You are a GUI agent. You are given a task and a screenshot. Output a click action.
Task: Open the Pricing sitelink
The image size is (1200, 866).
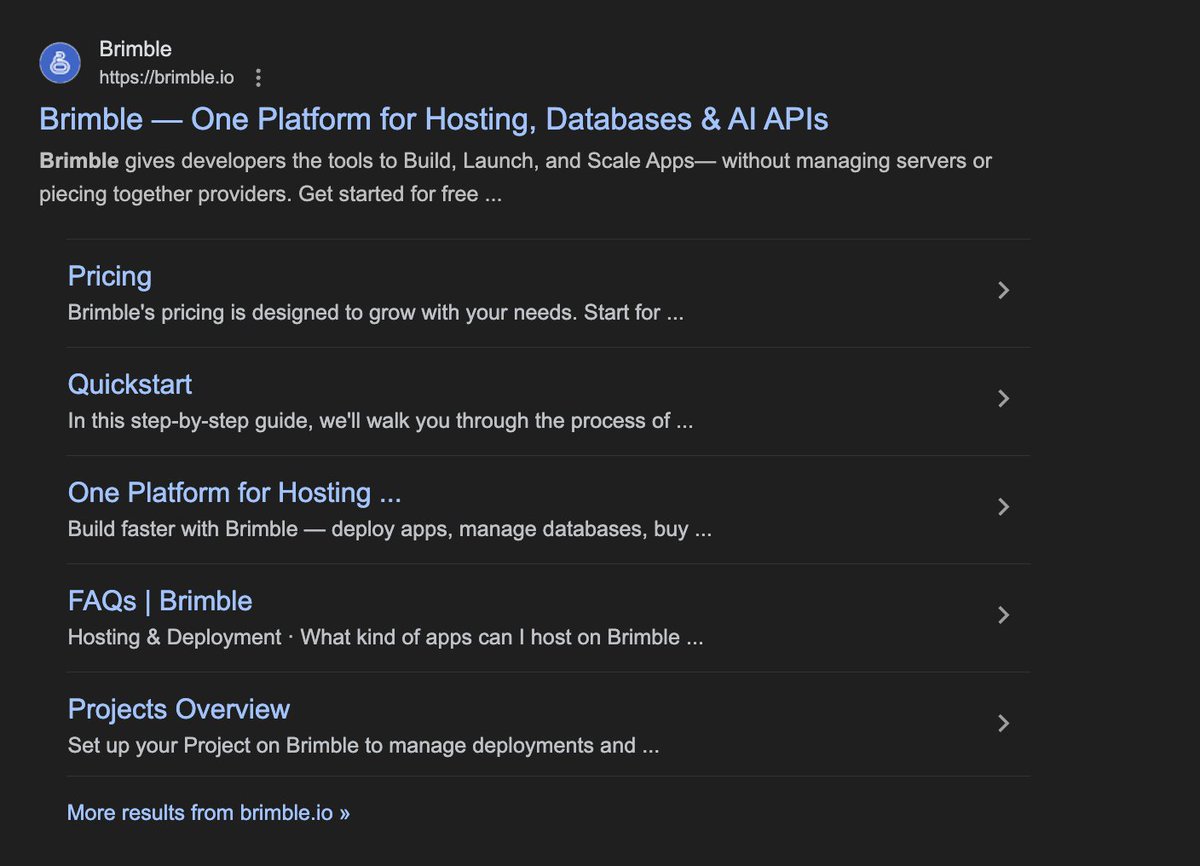coord(110,277)
